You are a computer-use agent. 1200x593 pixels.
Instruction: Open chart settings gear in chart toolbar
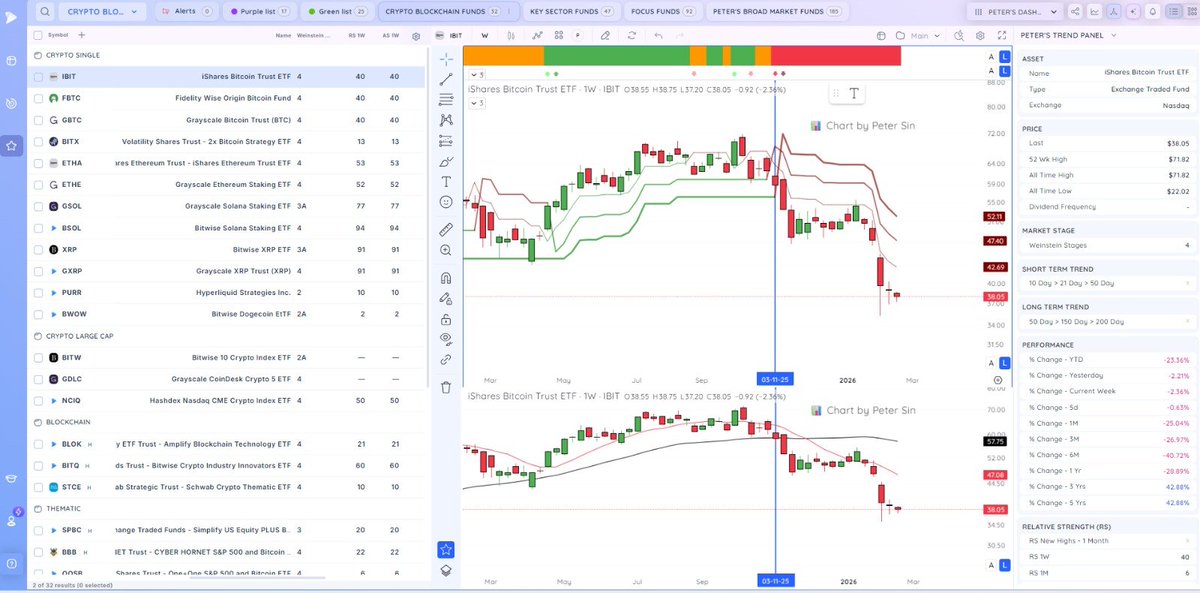[x=982, y=35]
